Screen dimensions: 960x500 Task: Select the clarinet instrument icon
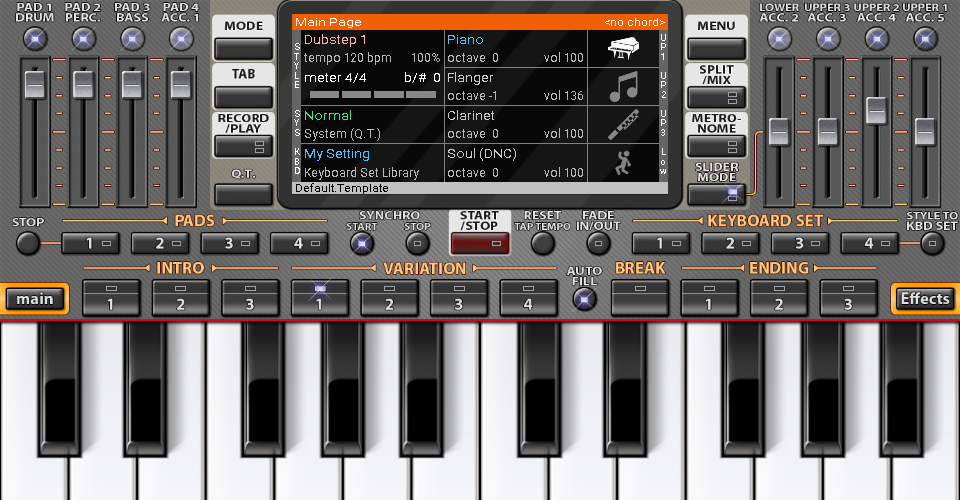tap(623, 124)
